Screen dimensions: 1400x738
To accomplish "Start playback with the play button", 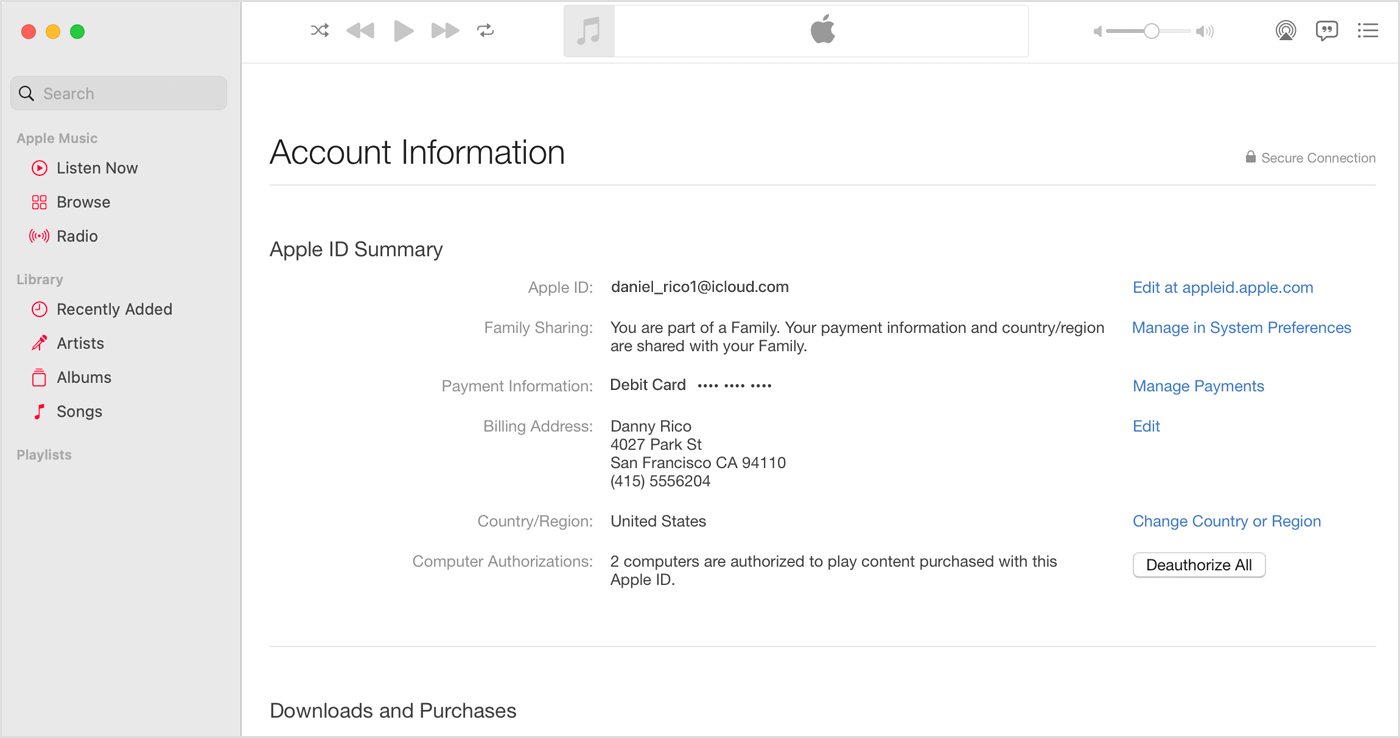I will point(404,31).
